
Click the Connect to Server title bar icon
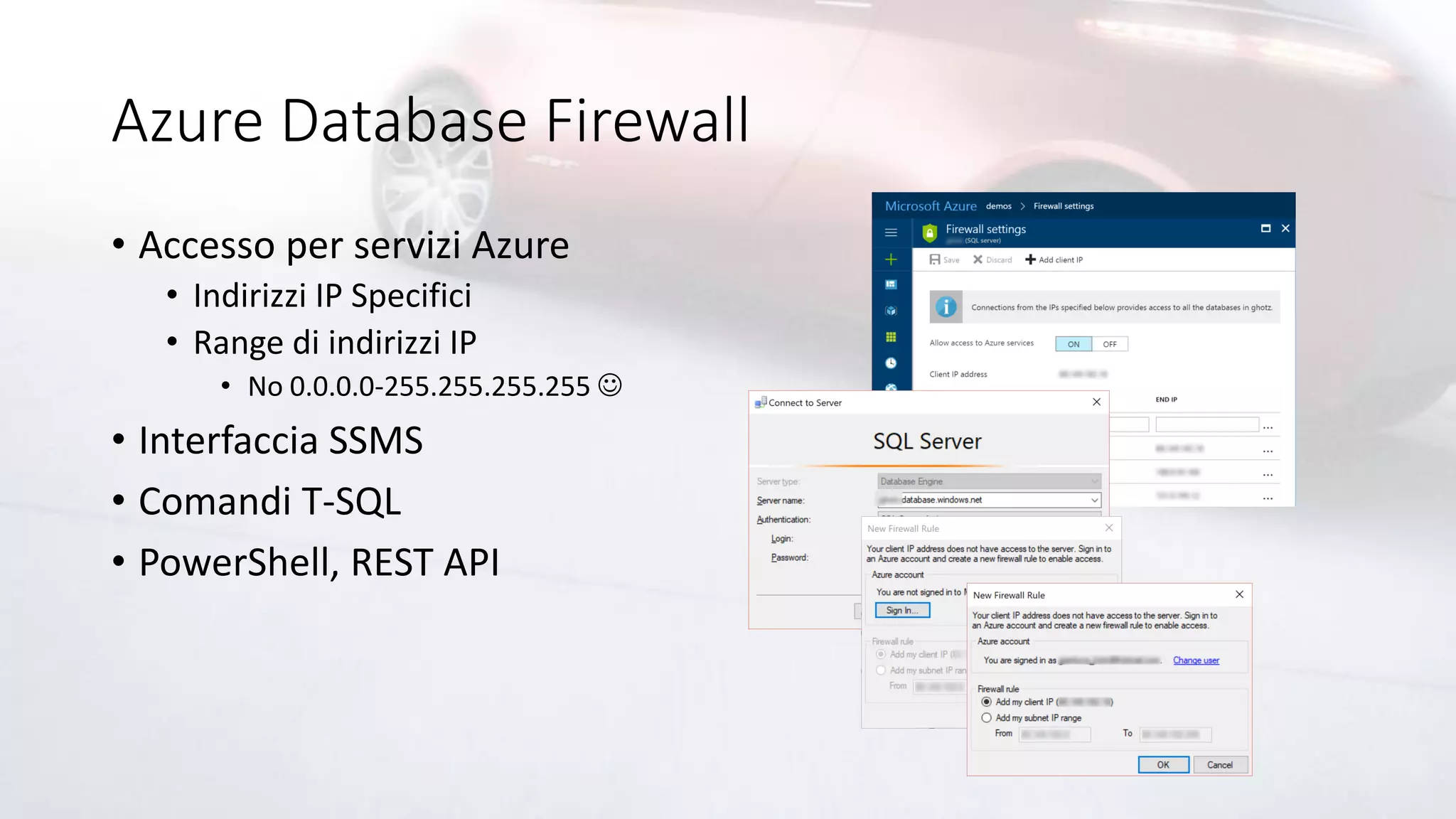761,402
